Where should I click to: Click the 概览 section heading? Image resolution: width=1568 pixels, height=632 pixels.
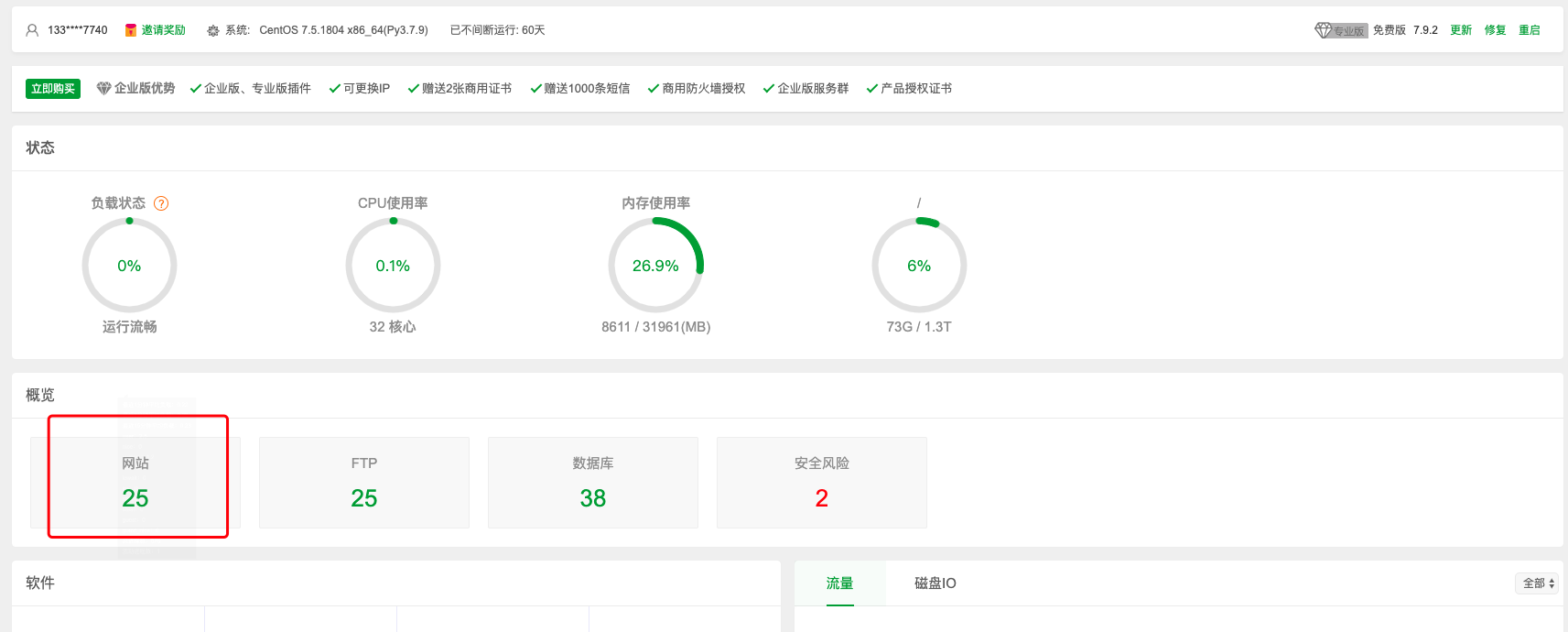point(40,395)
